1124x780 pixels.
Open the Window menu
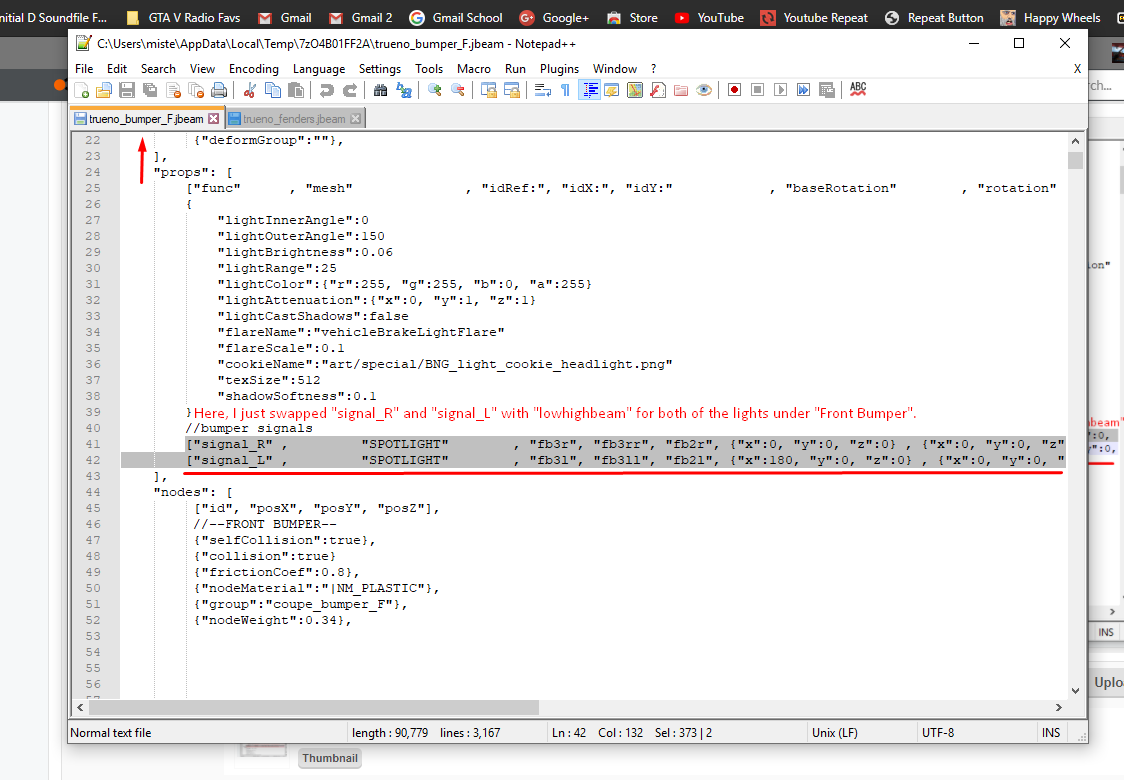pyautogui.click(x=615, y=69)
